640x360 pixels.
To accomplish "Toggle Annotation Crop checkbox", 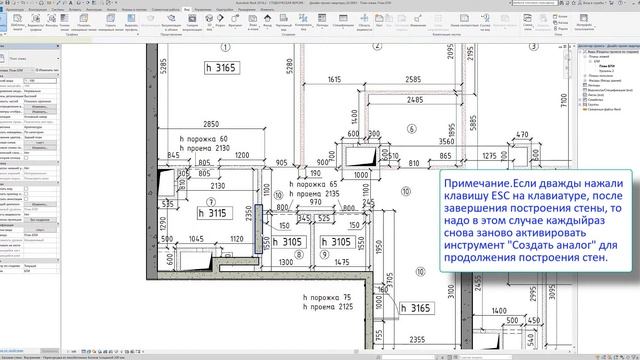I will click(26, 199).
